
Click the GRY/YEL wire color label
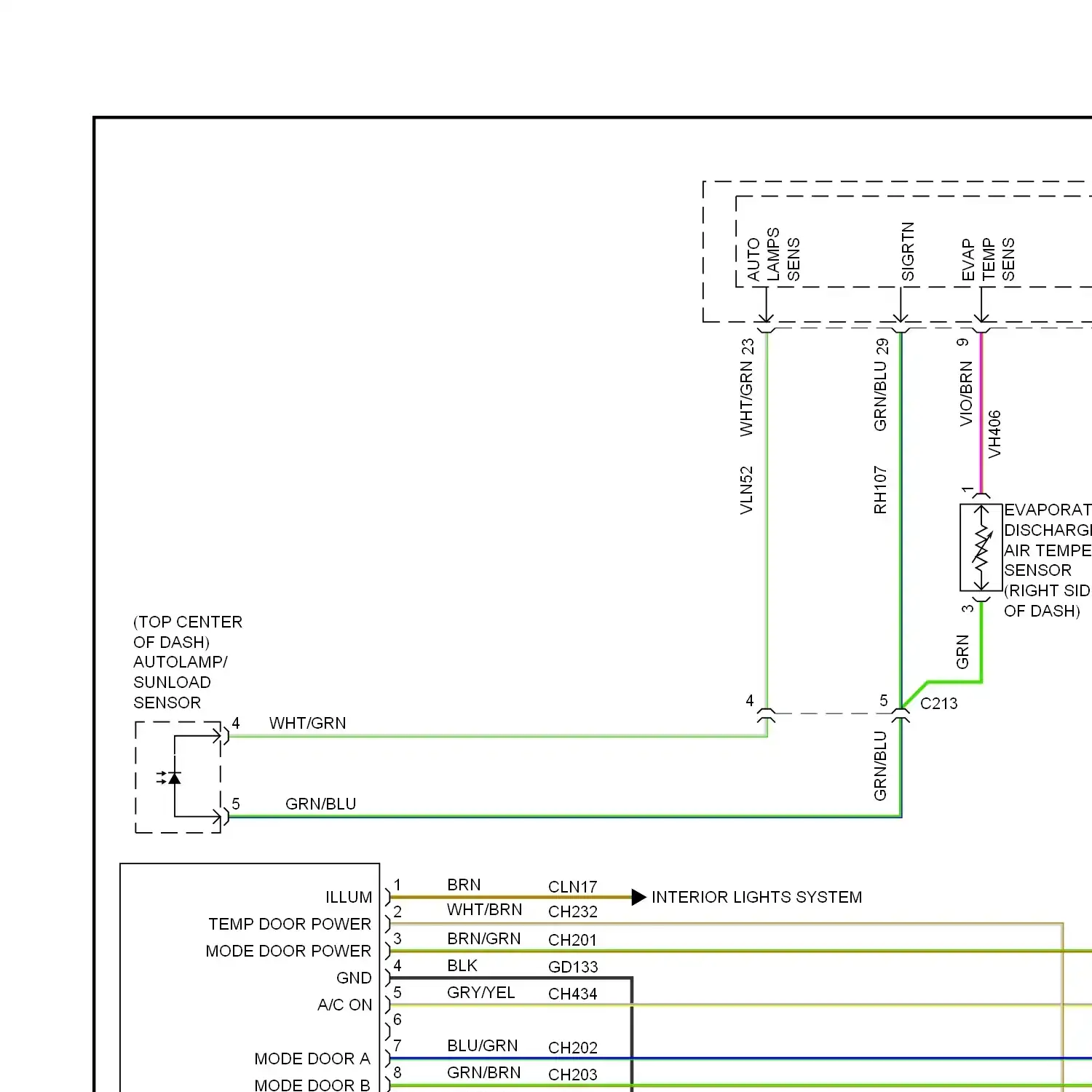(x=480, y=992)
